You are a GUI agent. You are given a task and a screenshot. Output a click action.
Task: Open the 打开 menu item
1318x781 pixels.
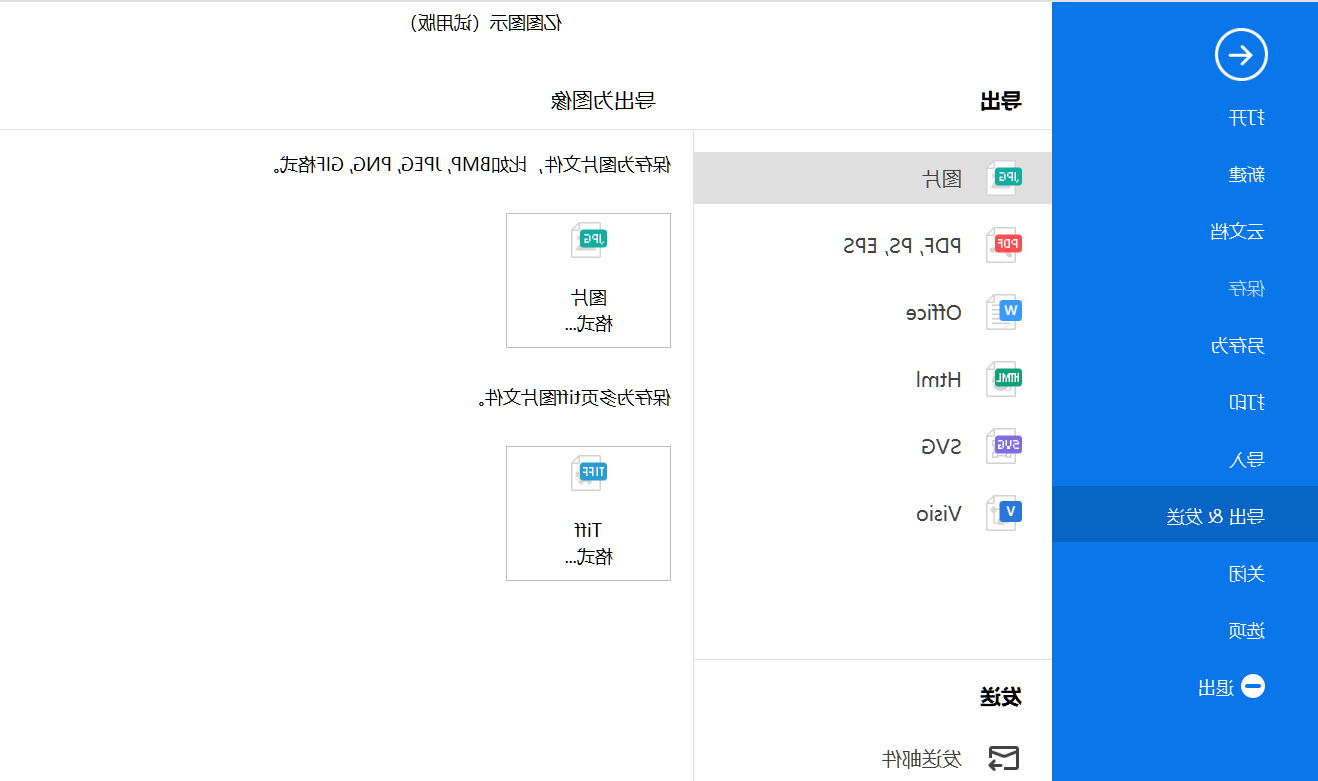point(1246,118)
